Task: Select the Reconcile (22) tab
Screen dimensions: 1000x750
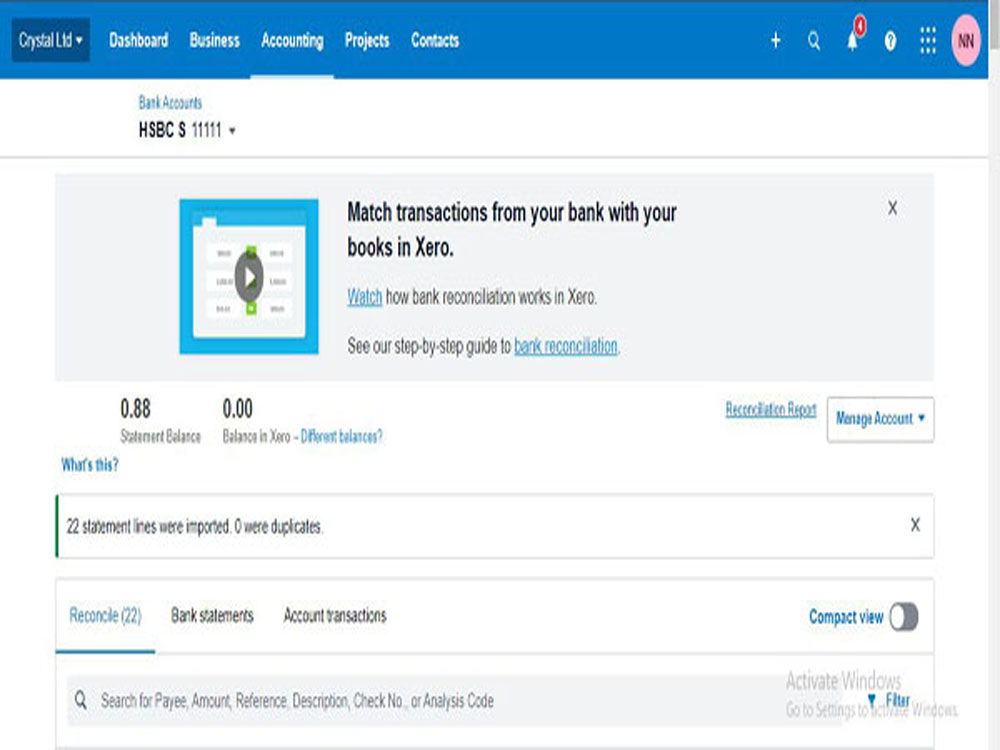Action: [x=105, y=615]
